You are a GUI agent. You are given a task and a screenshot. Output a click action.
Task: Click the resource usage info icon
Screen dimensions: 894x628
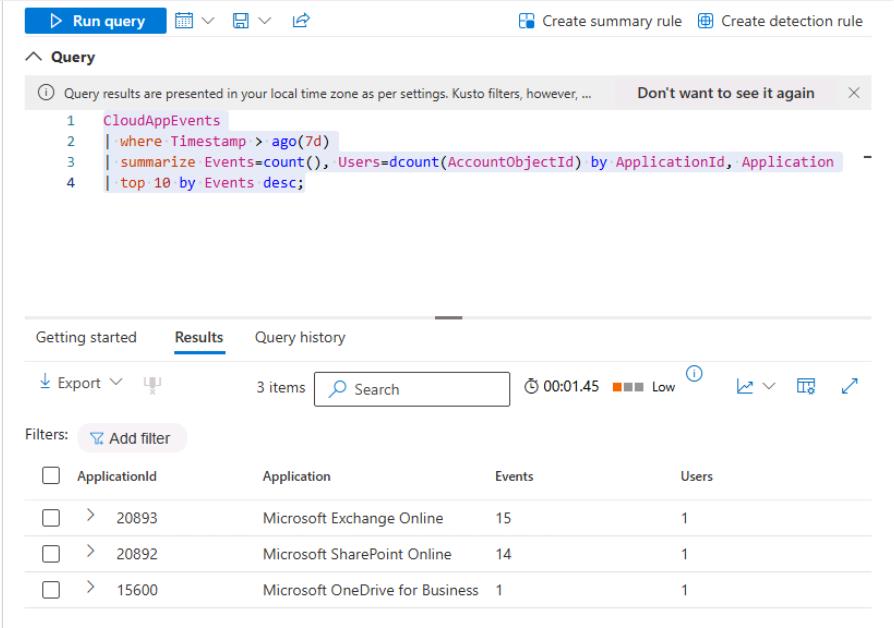695,374
